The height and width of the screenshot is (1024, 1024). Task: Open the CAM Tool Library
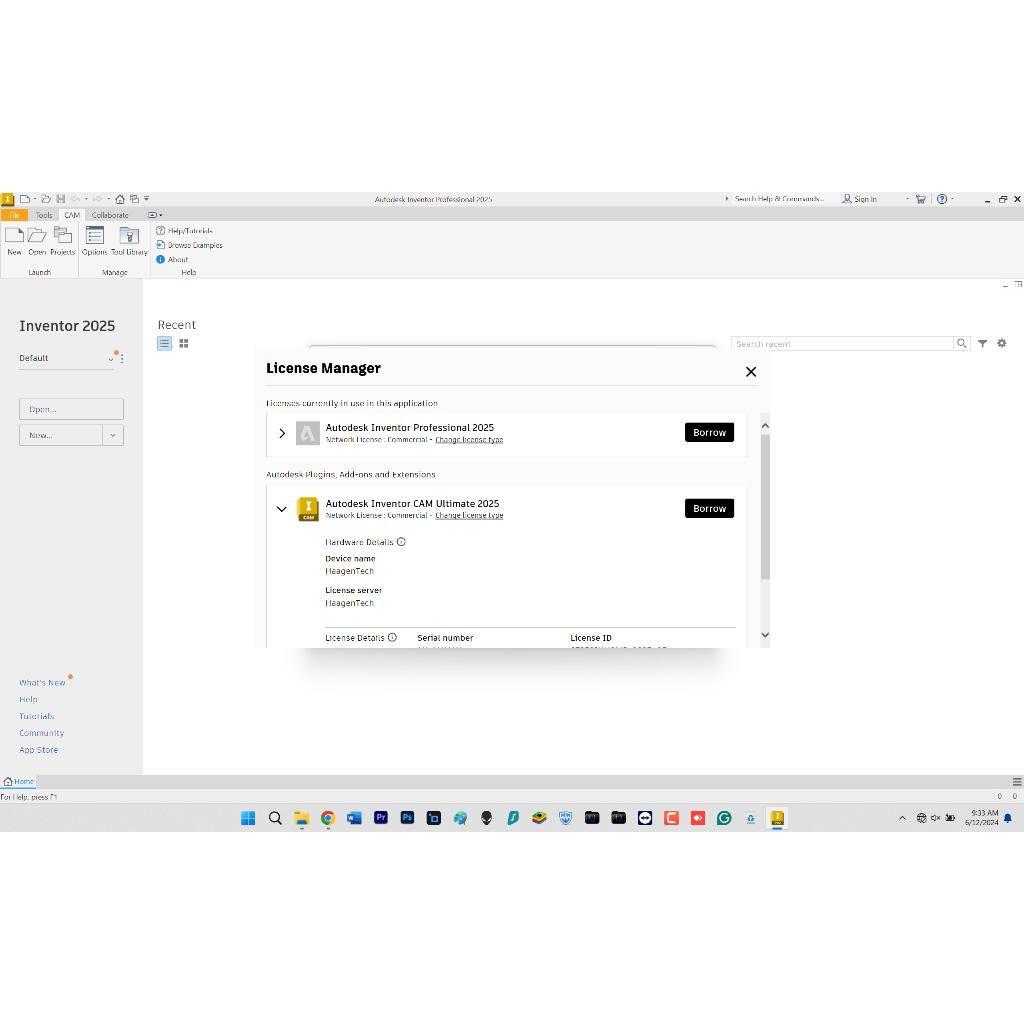click(129, 238)
